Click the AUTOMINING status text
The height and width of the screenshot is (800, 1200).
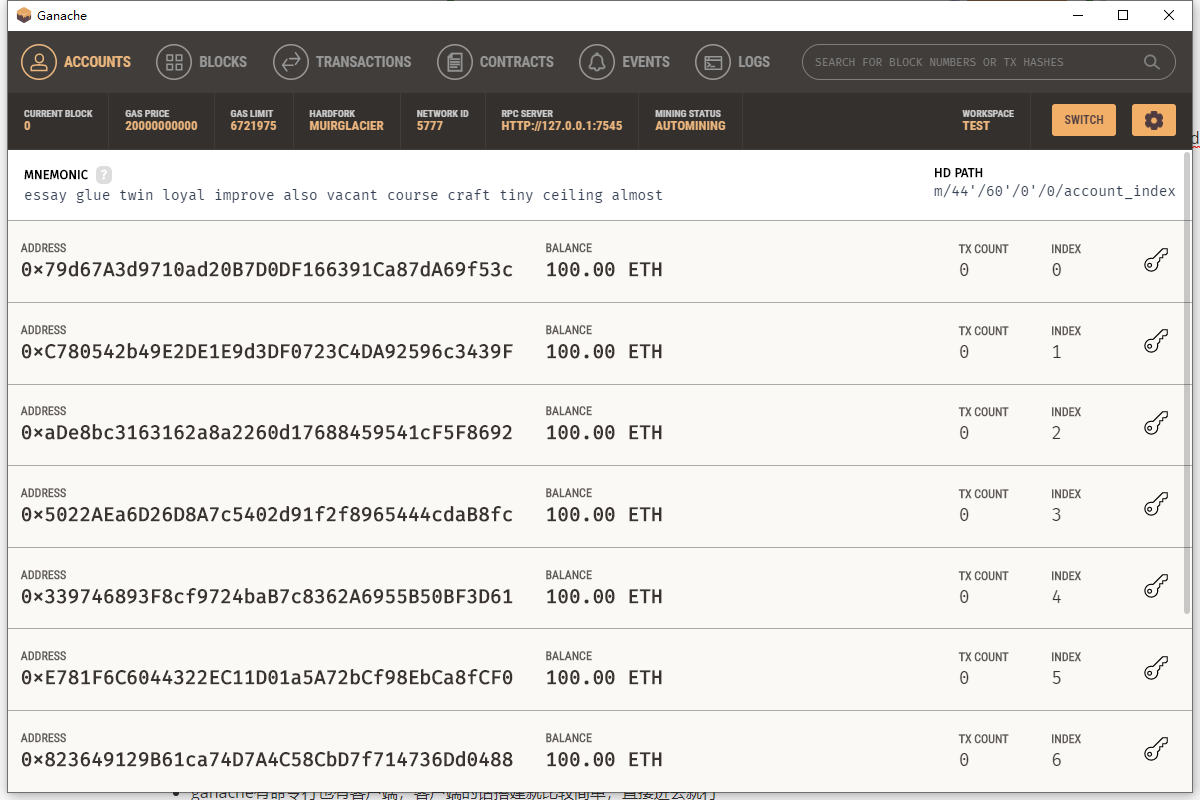[x=690, y=126]
